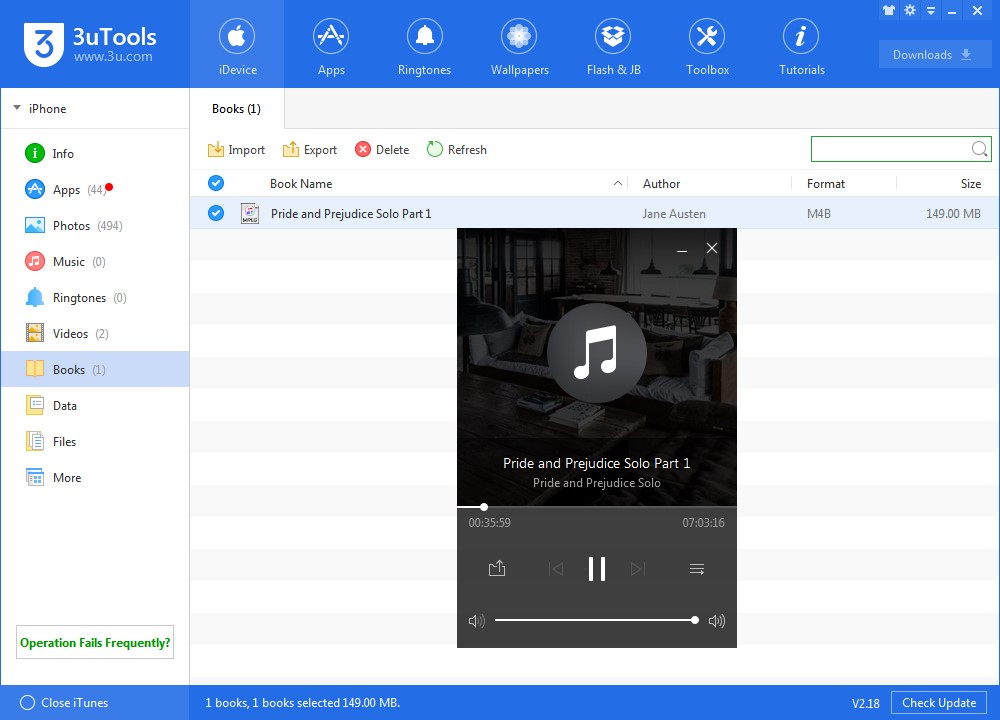
Task: Uncheck Pride and Prejudice Solo Part 1
Action: pos(216,213)
